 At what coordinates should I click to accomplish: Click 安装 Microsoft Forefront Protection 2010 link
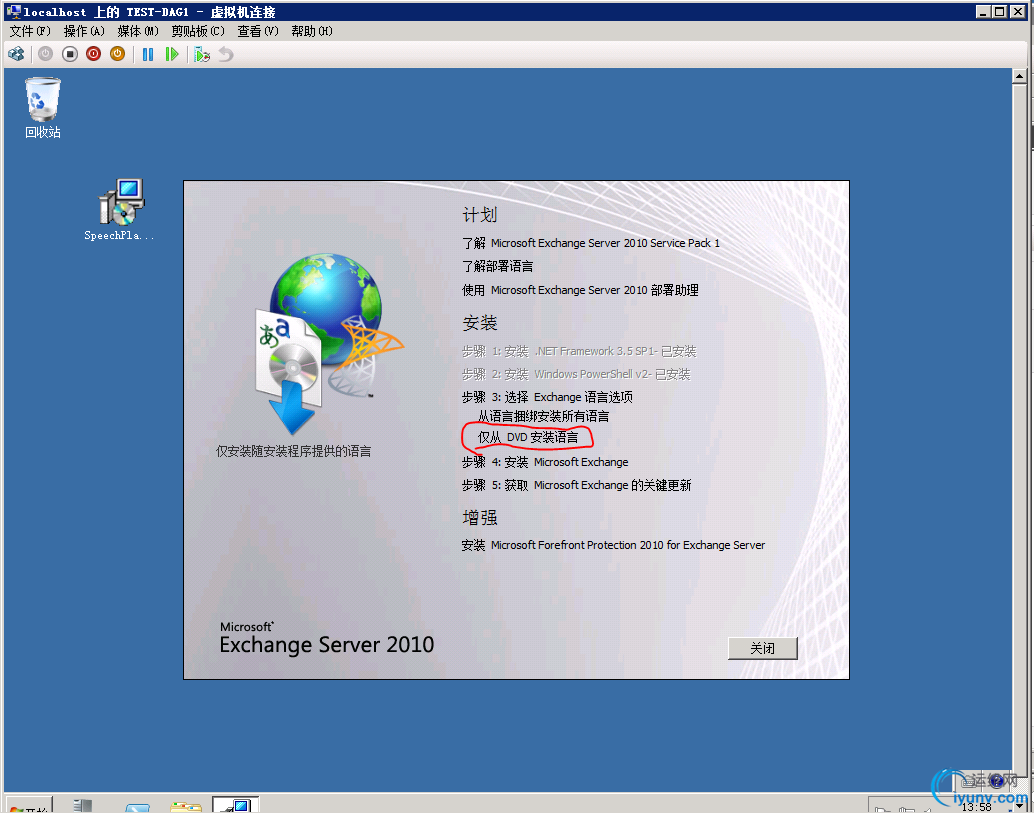click(x=613, y=545)
